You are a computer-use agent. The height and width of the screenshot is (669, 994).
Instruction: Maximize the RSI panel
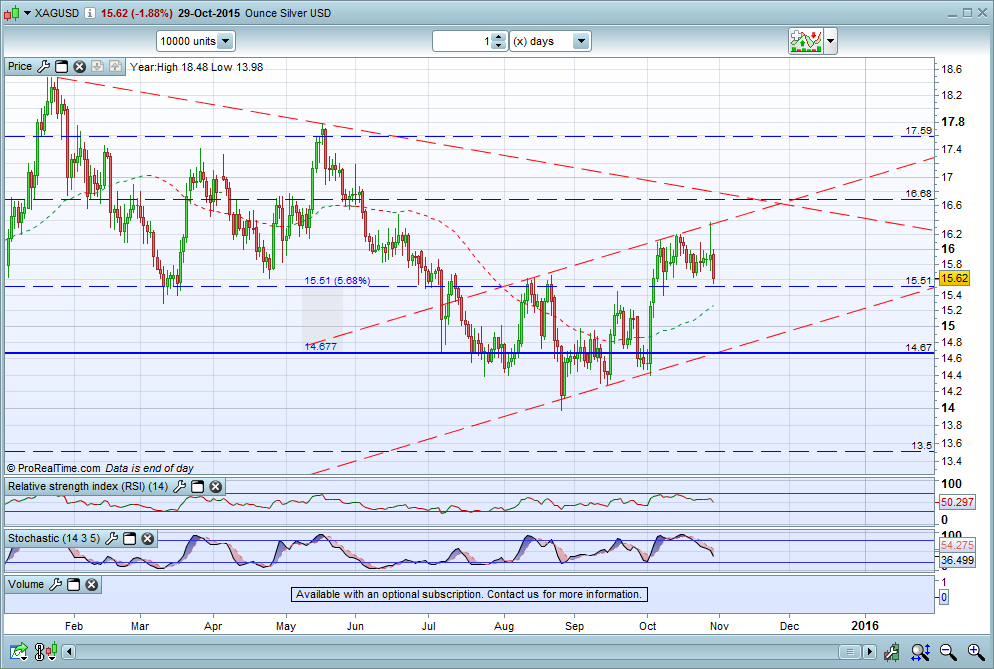[198, 486]
